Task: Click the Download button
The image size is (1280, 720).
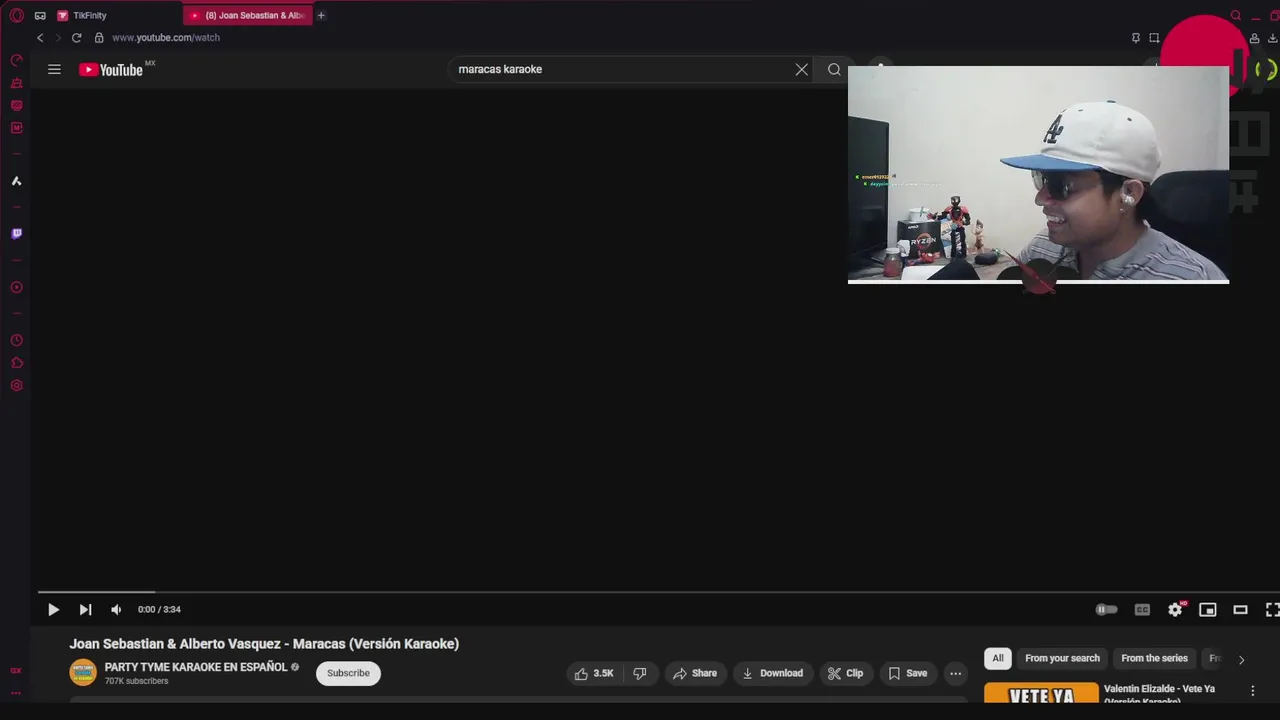Action: 772,673
